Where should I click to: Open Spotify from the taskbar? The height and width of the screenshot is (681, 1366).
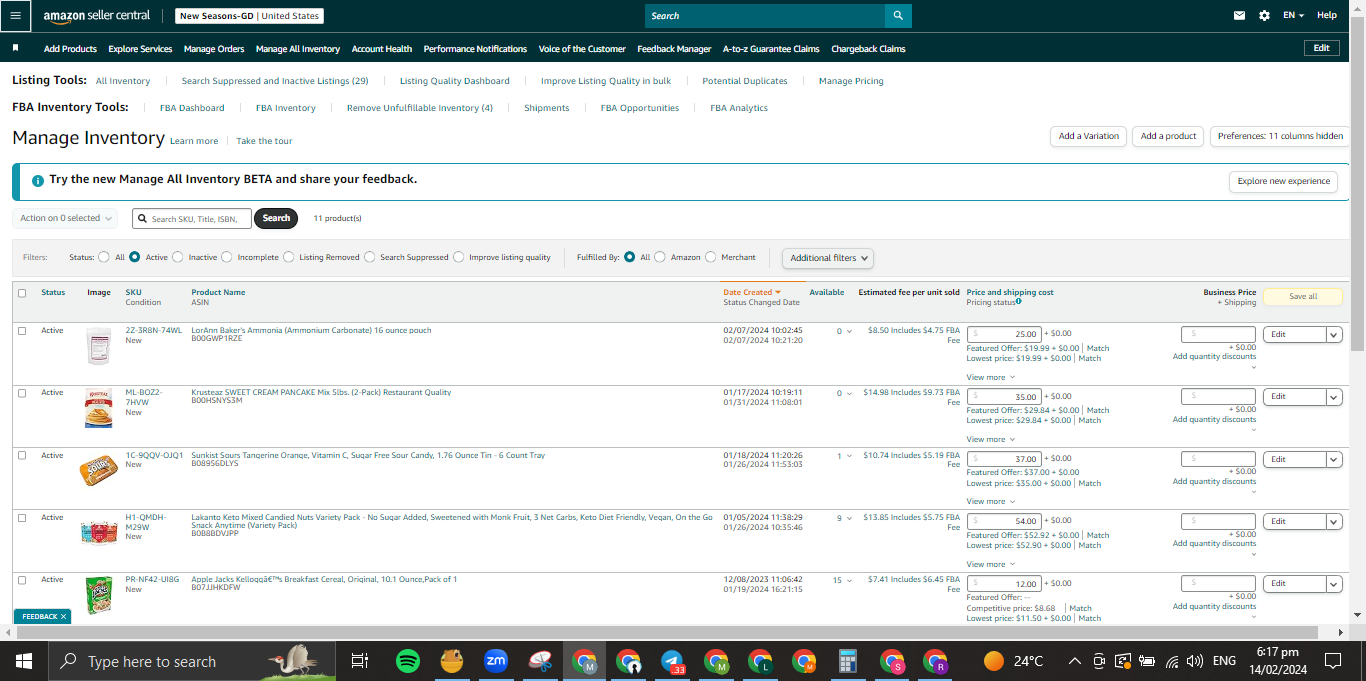(x=407, y=661)
